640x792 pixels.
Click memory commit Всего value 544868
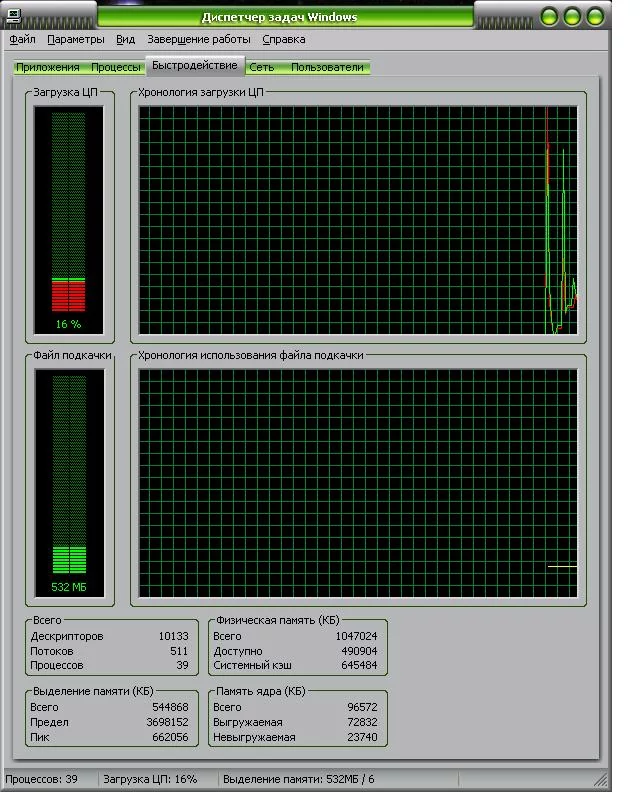[x=170, y=707]
